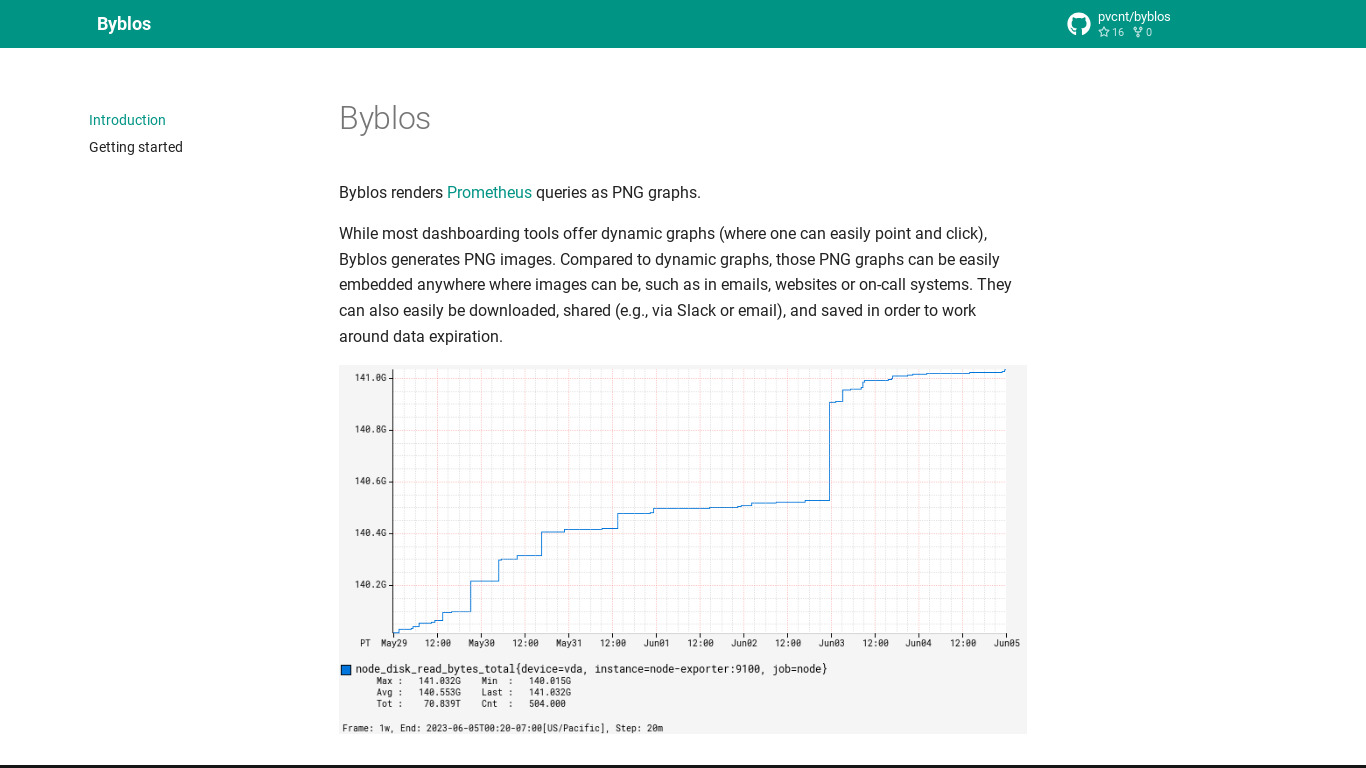Follow the Prometheus hyperlink
Image resolution: width=1366 pixels, height=768 pixels.
pos(489,192)
